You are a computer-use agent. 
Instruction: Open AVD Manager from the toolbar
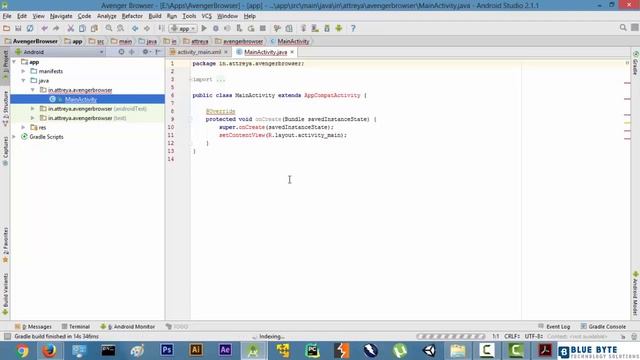(315, 28)
